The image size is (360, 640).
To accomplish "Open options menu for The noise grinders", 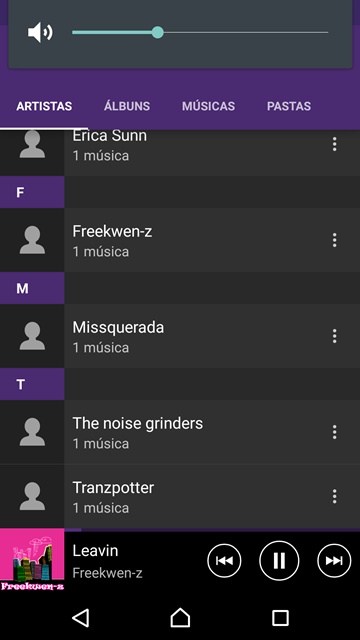I will [x=334, y=432].
